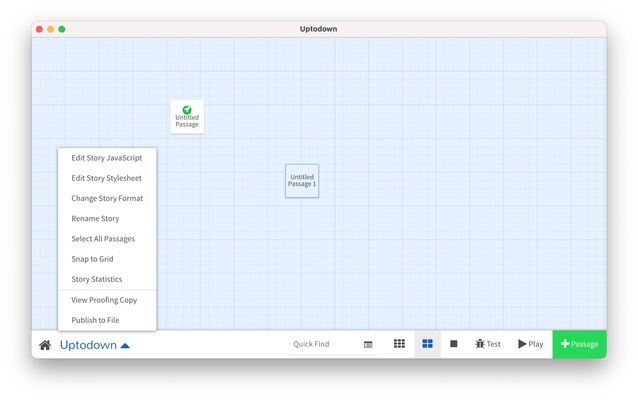638x400 pixels.
Task: Add a new Passage
Action: pos(579,344)
